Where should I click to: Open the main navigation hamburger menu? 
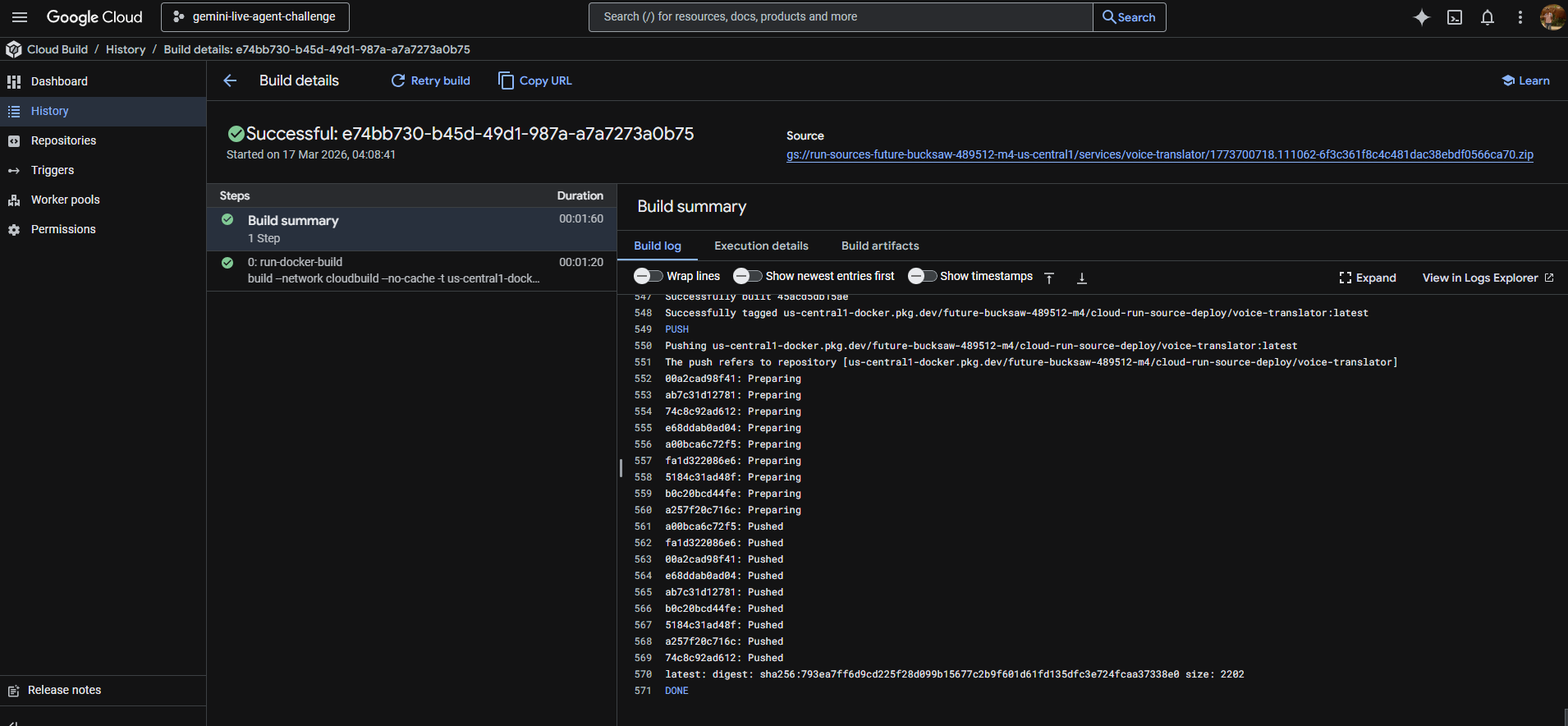point(20,17)
